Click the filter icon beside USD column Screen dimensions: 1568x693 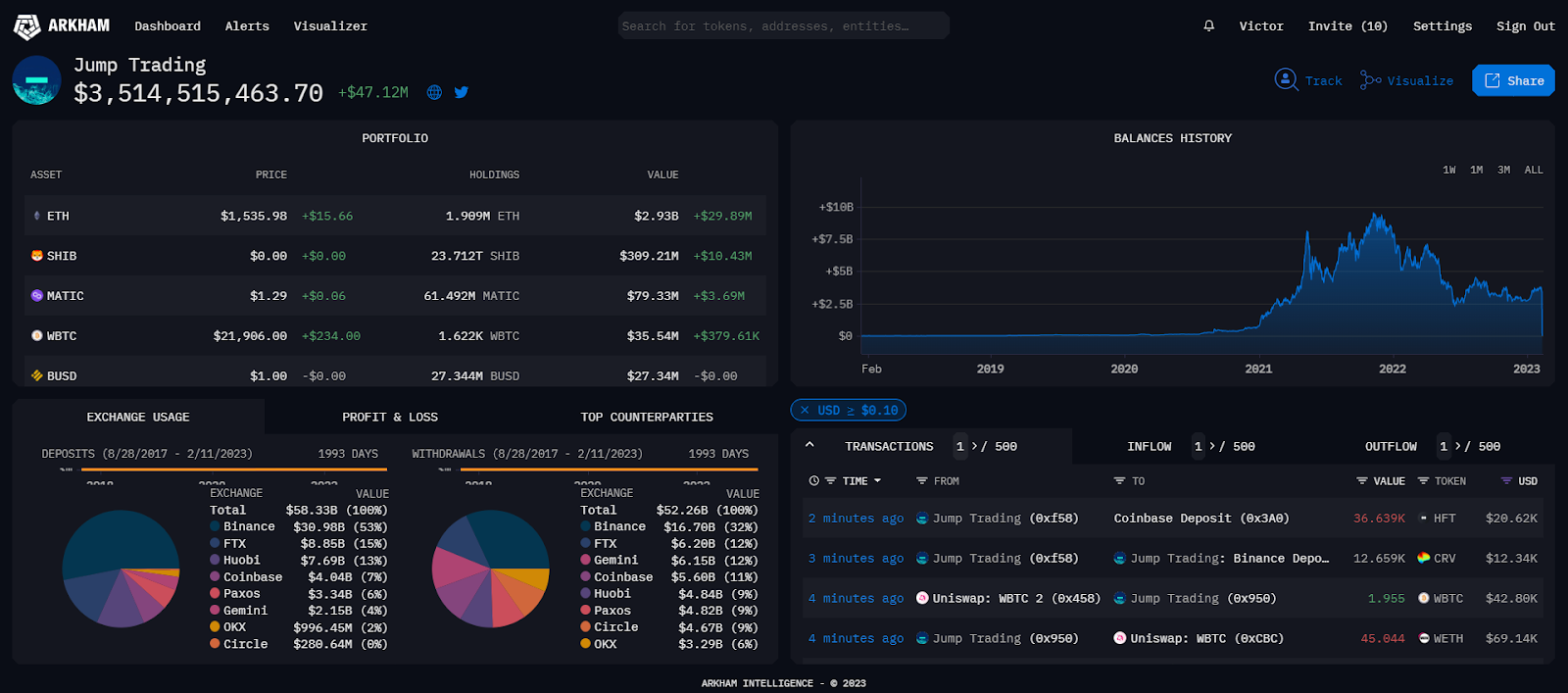point(1506,481)
